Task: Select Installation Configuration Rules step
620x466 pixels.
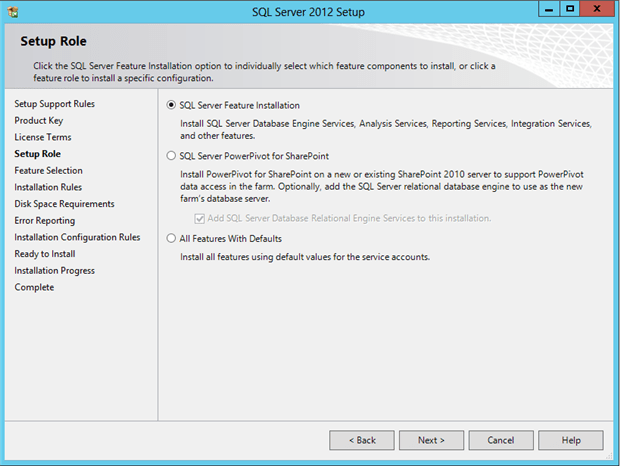Action: 78,237
